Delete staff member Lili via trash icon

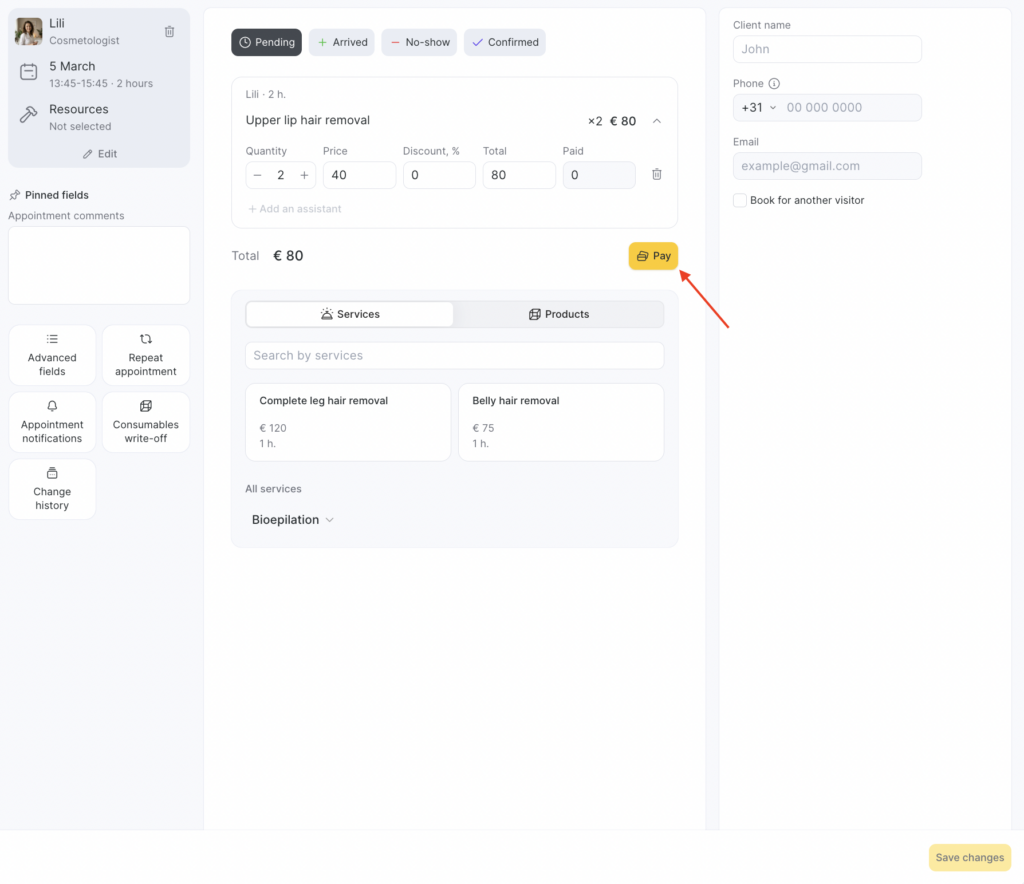pyautogui.click(x=169, y=32)
